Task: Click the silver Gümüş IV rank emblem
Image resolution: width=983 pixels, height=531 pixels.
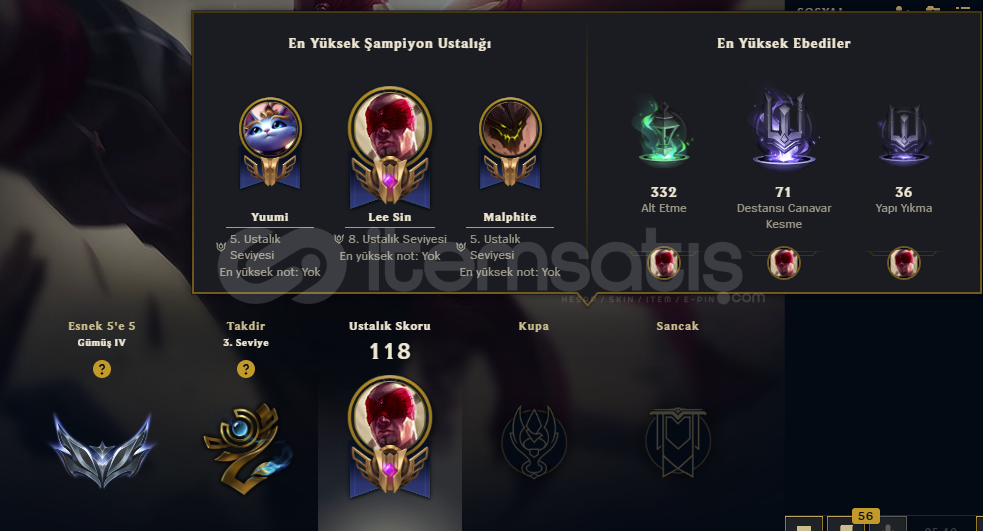Action: (102, 449)
